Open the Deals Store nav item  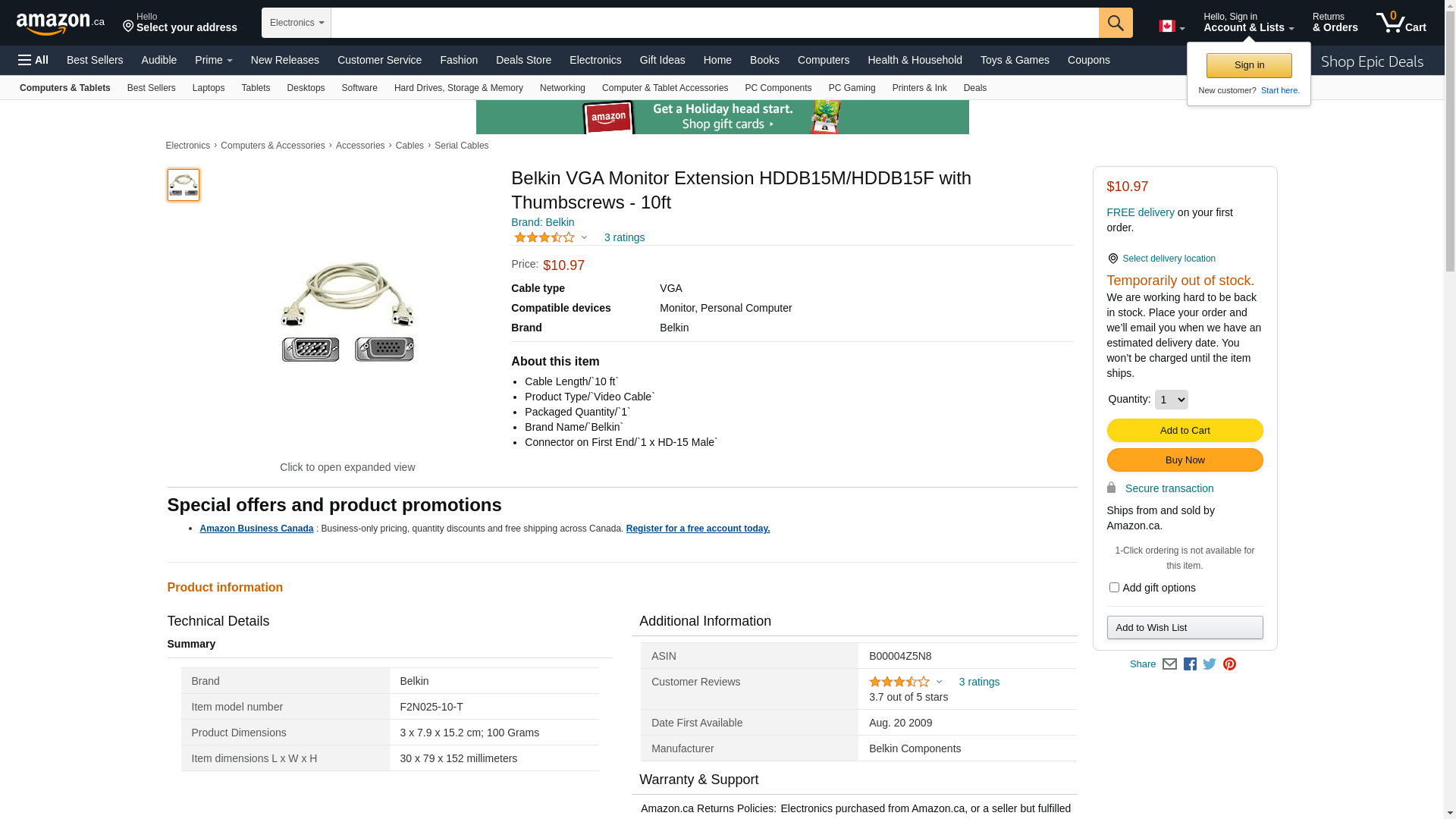[523, 60]
